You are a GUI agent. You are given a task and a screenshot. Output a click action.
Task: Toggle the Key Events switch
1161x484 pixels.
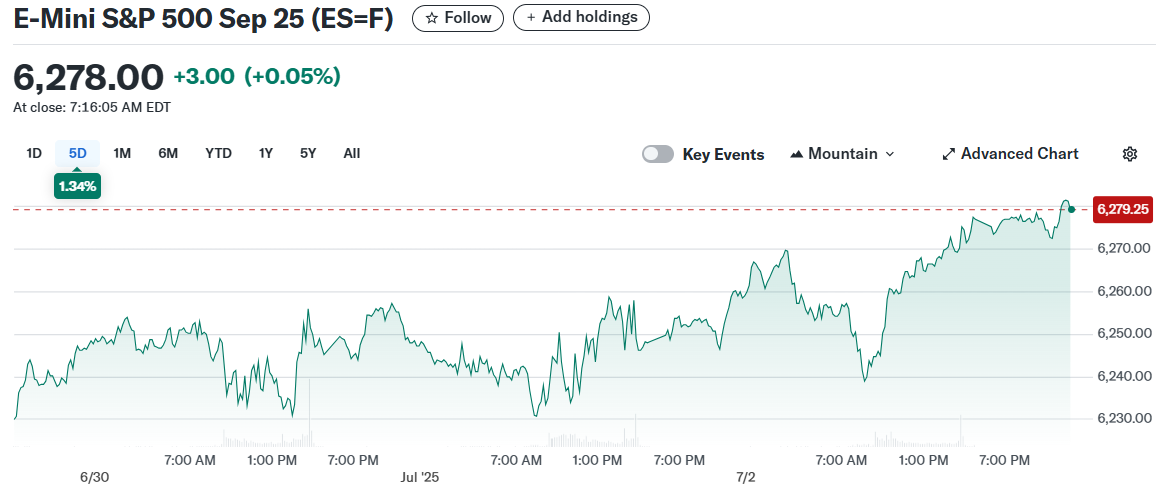click(x=658, y=154)
